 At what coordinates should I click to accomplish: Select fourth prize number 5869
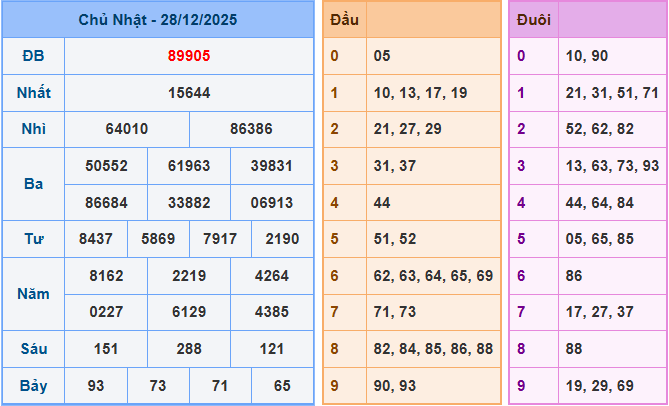pyautogui.click(x=158, y=240)
